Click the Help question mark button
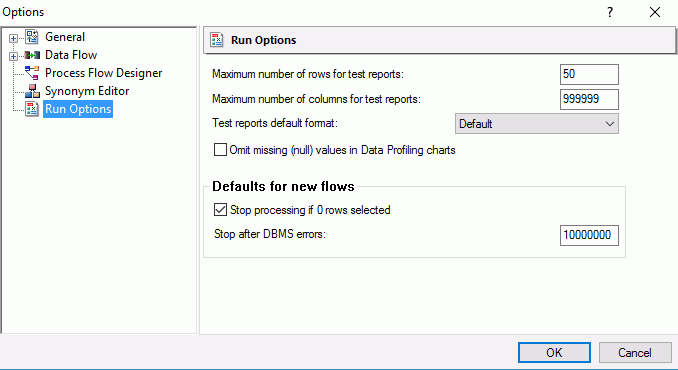 [x=610, y=12]
